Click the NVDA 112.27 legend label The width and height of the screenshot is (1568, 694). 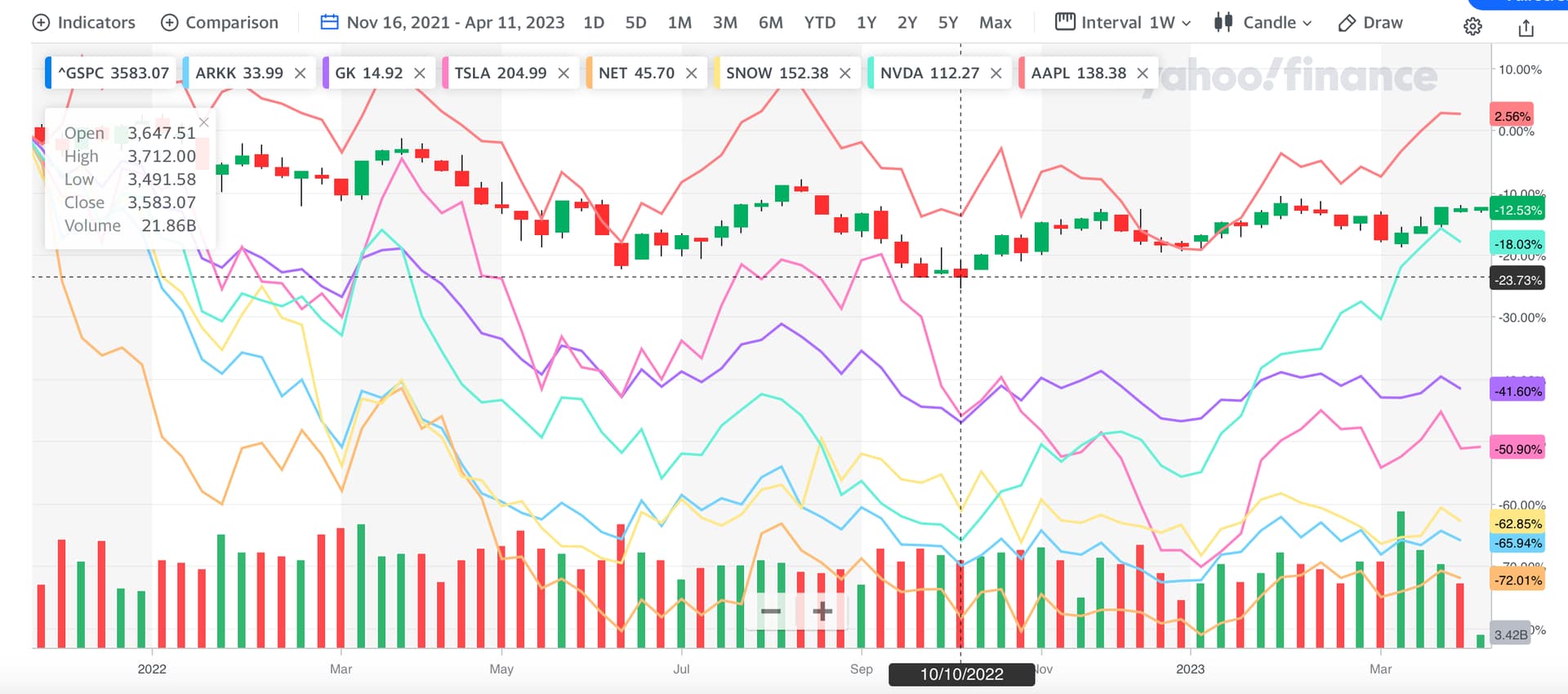coord(929,73)
